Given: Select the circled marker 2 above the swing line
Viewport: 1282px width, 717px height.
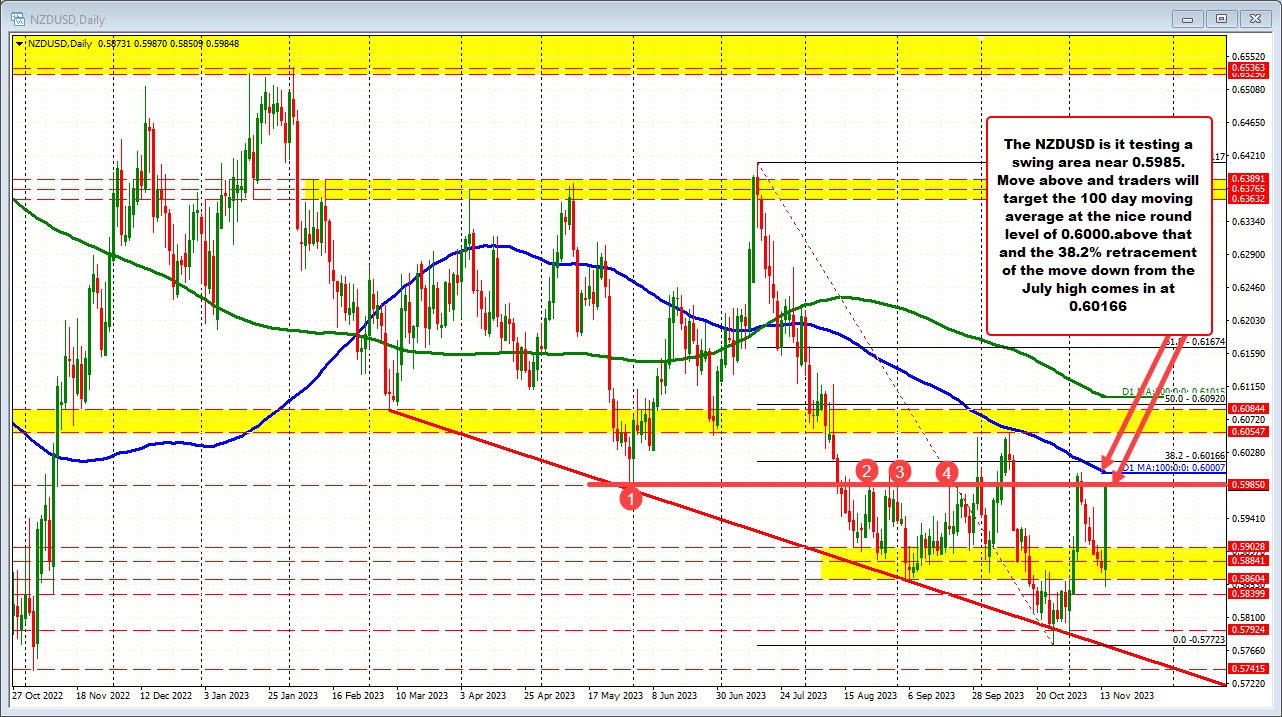Looking at the screenshot, I should (866, 471).
